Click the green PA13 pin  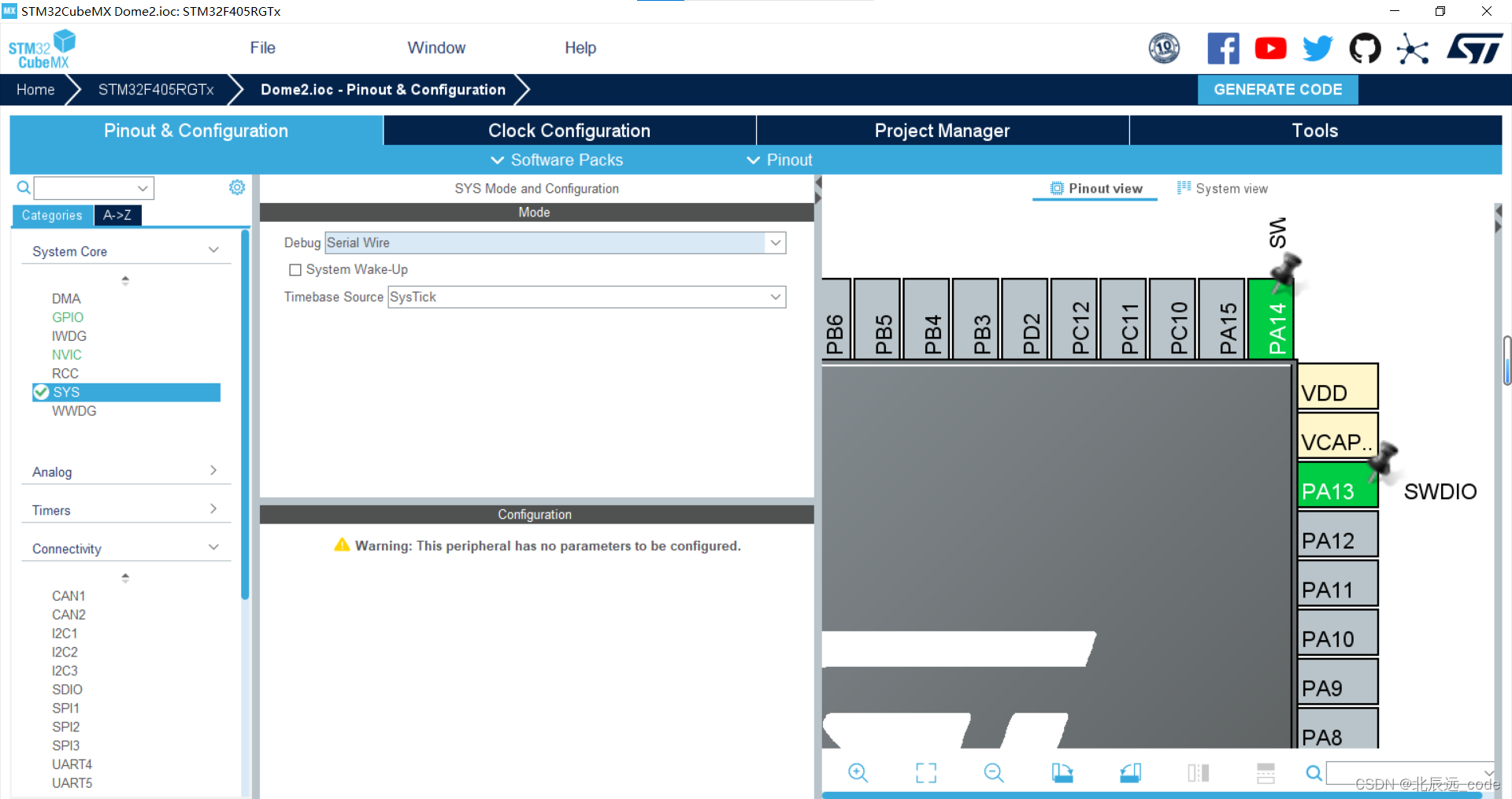tap(1337, 486)
